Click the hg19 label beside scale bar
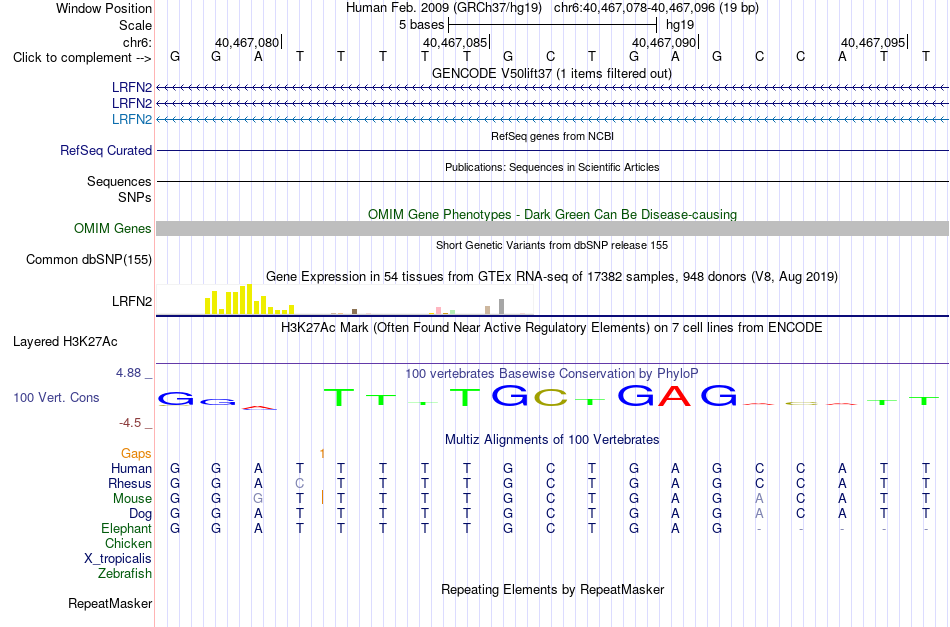 pyautogui.click(x=680, y=25)
